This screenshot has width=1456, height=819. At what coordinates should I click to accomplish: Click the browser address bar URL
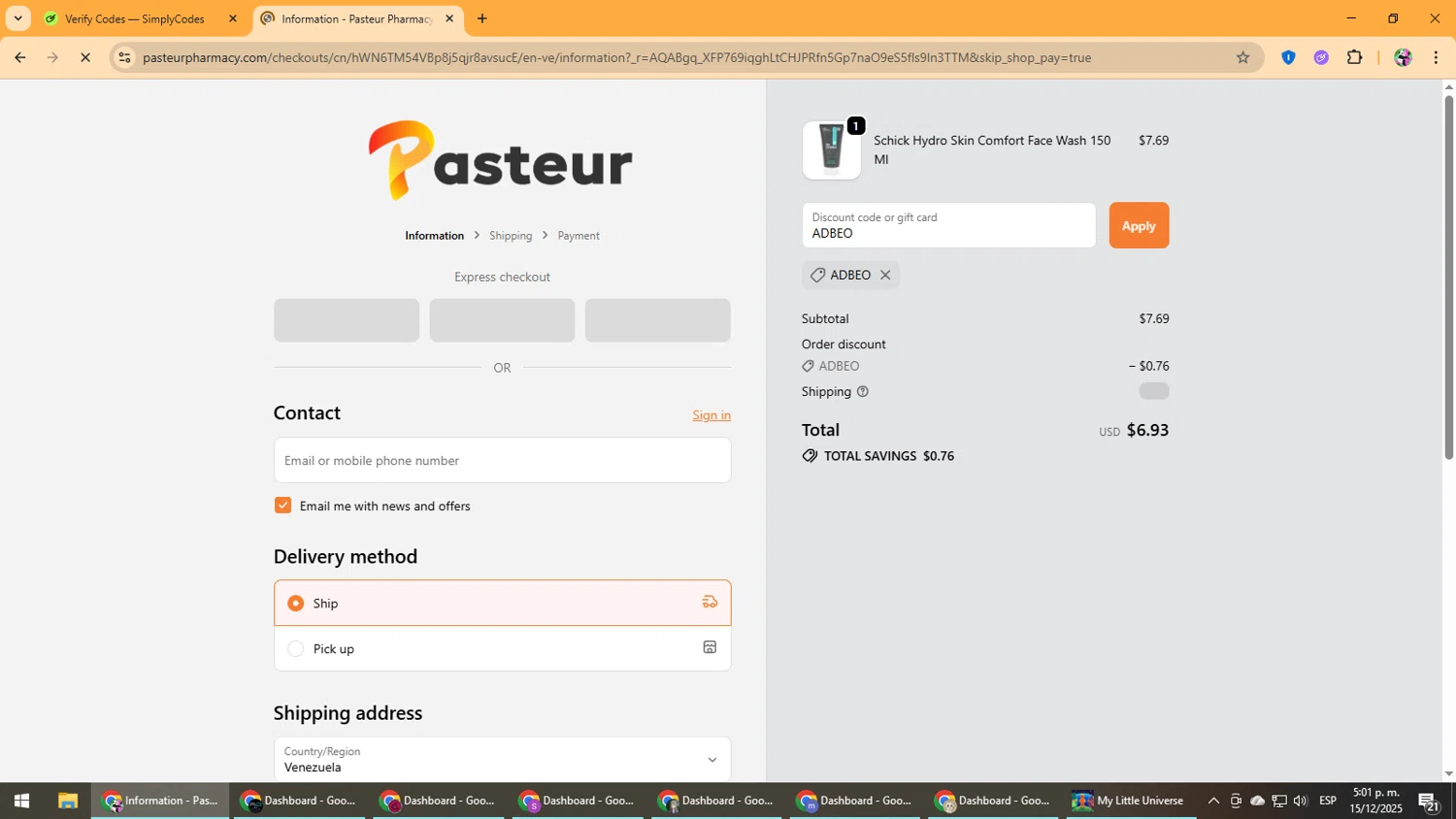pos(616,57)
